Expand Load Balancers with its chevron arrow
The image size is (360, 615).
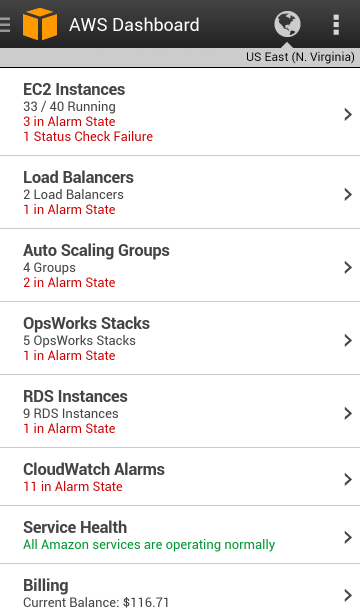[x=348, y=194]
